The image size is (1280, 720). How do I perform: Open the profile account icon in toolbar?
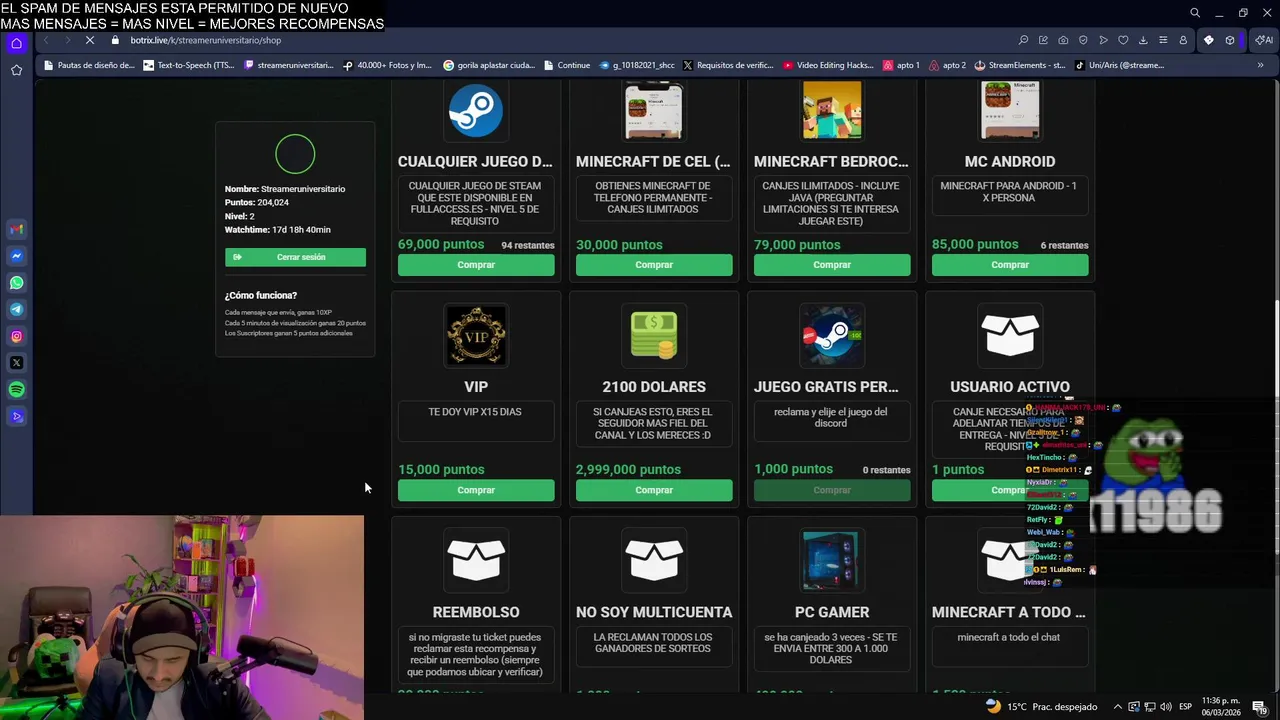click(1183, 40)
